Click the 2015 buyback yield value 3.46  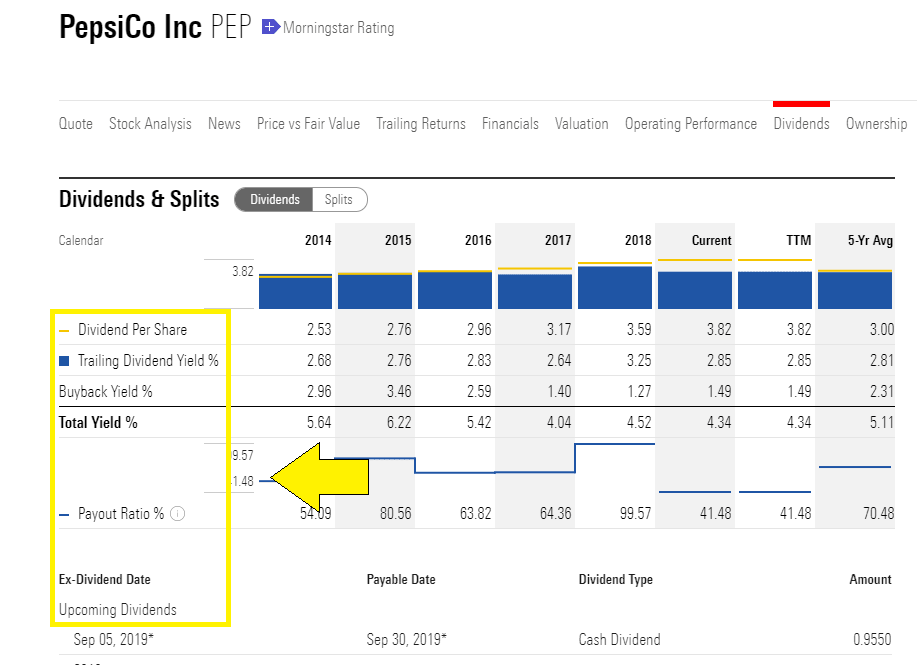pos(399,392)
